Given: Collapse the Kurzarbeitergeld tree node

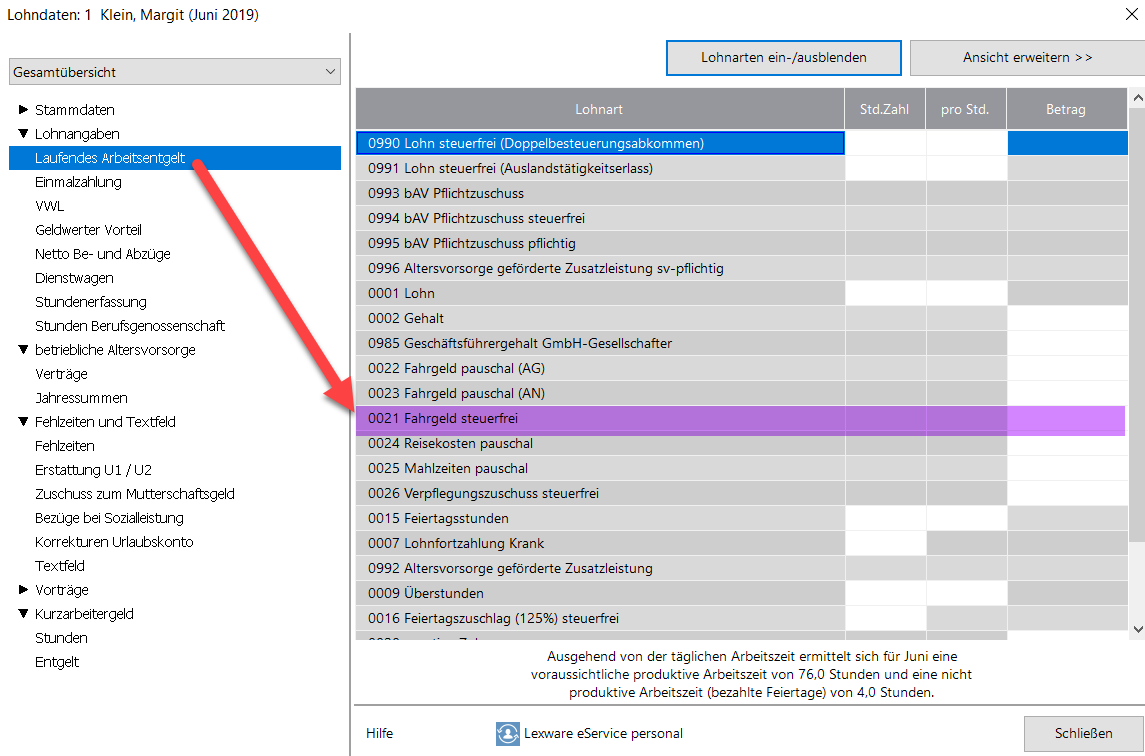Looking at the screenshot, I should tap(23, 614).
